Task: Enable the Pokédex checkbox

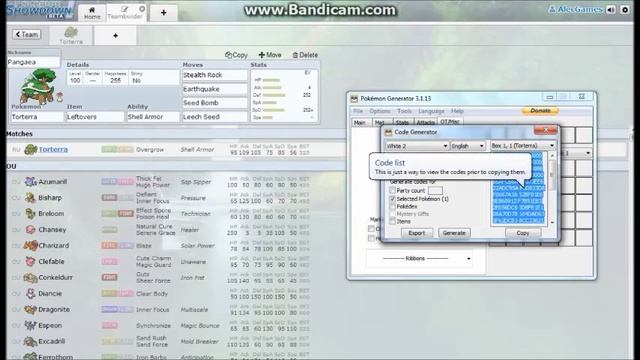Action: pos(393,207)
